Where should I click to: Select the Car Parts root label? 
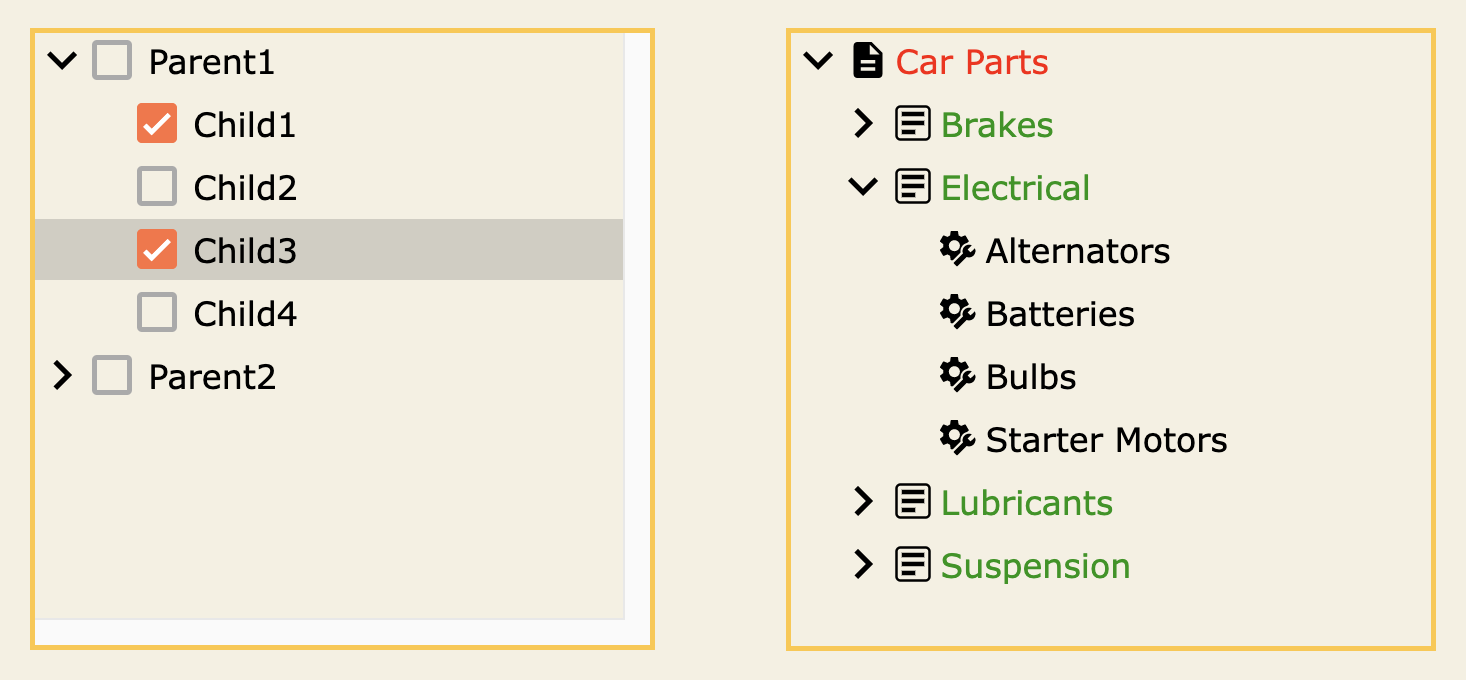click(x=972, y=62)
